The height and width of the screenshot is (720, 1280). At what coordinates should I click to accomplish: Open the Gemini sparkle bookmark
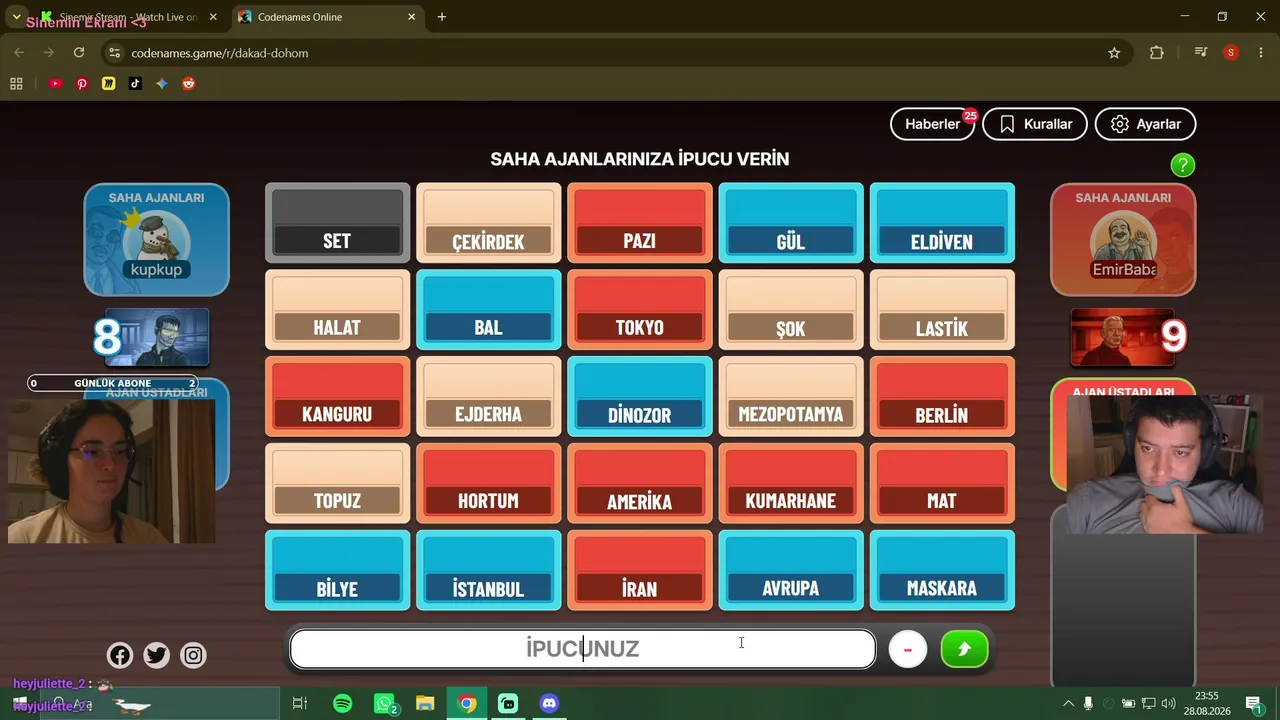coord(162,84)
